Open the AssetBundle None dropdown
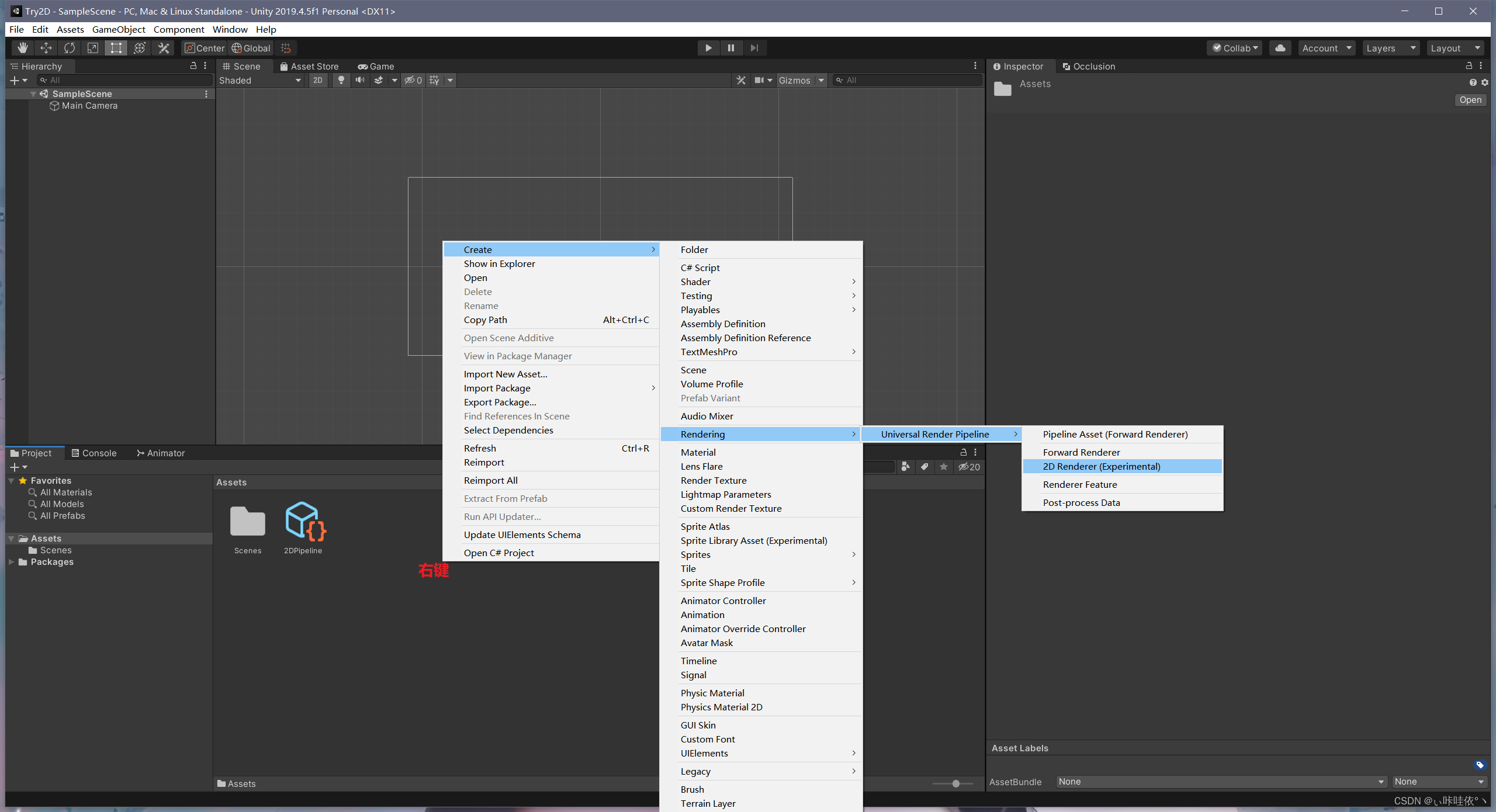The width and height of the screenshot is (1496, 812). pyautogui.click(x=1221, y=782)
